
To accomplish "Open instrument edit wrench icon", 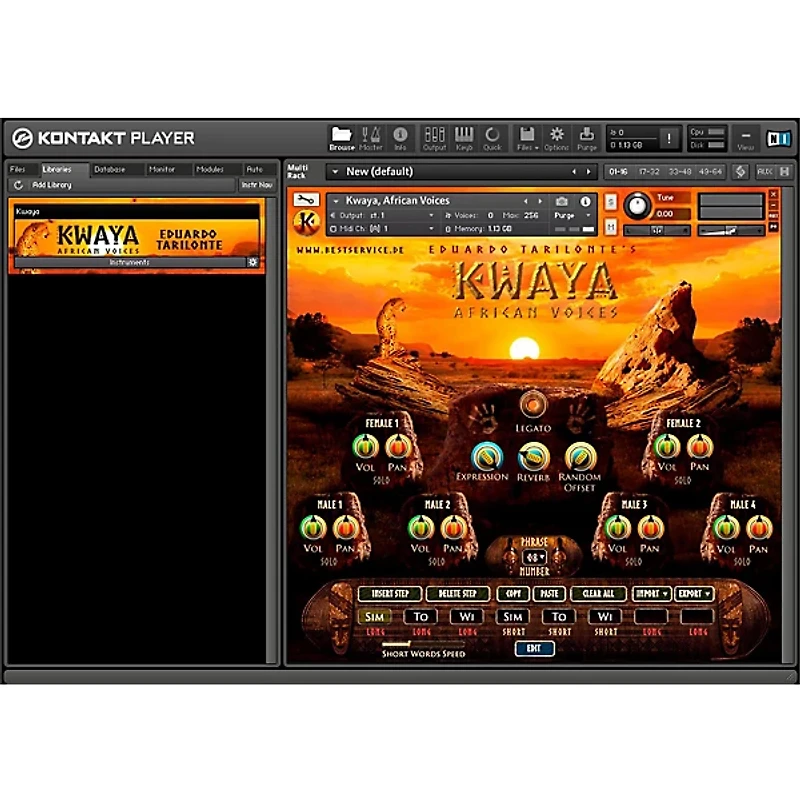I will point(306,199).
